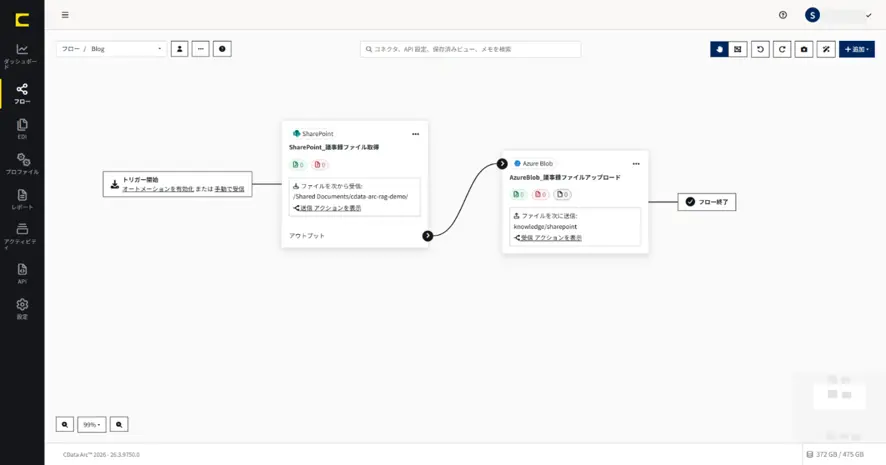Activate the hand pan tool

[x=719, y=49]
